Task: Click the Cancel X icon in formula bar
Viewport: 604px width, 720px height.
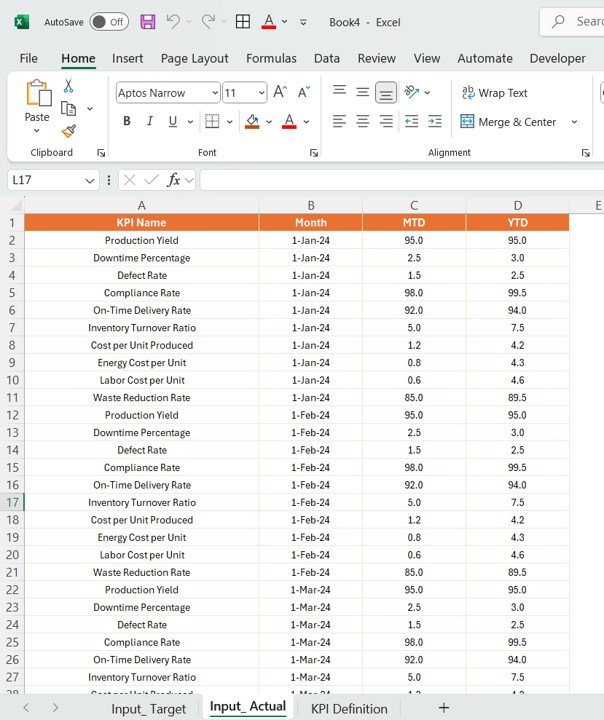Action: tap(130, 180)
